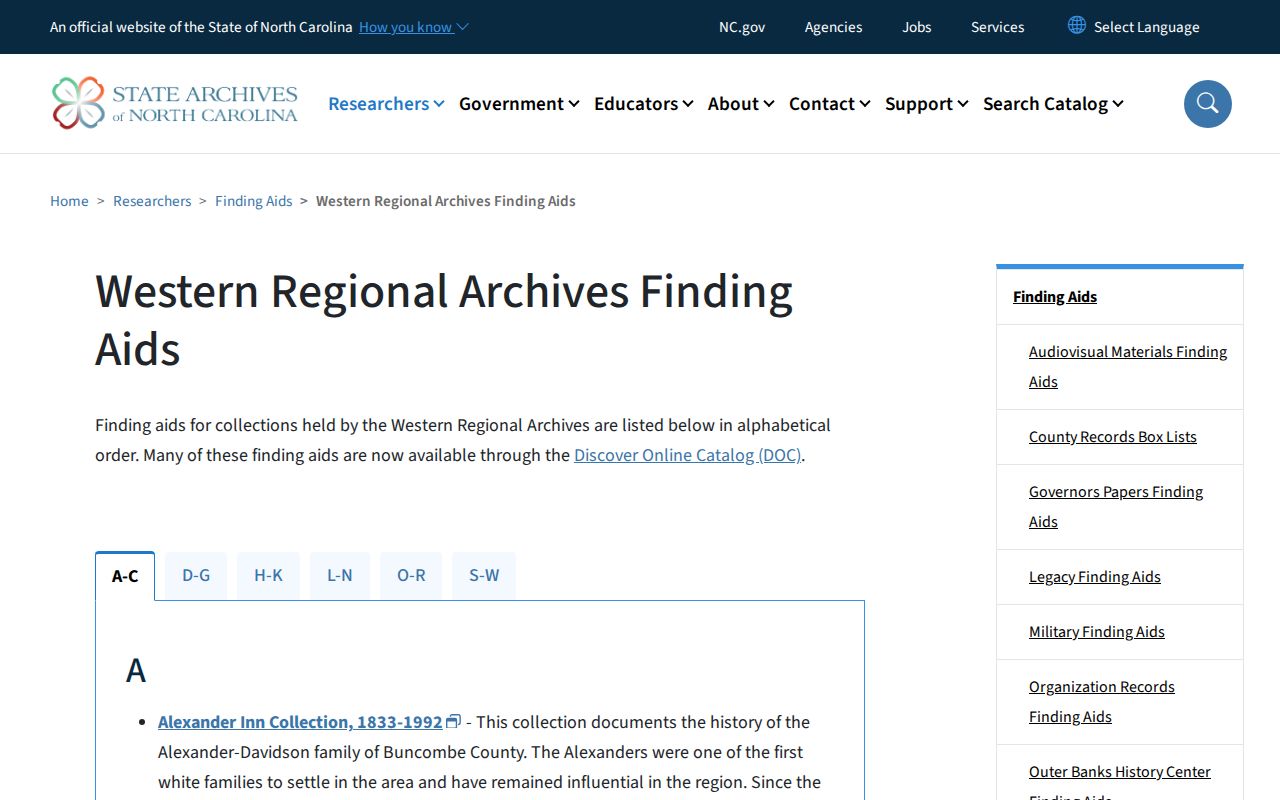The width and height of the screenshot is (1280, 800).
Task: Switch to the H-K tab
Action: pyautogui.click(x=268, y=575)
